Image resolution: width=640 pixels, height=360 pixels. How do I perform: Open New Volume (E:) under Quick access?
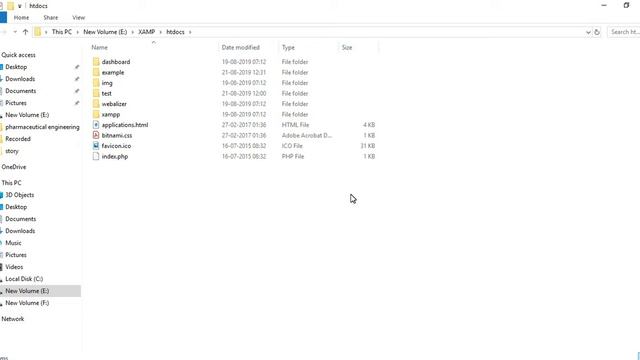click(x=27, y=115)
